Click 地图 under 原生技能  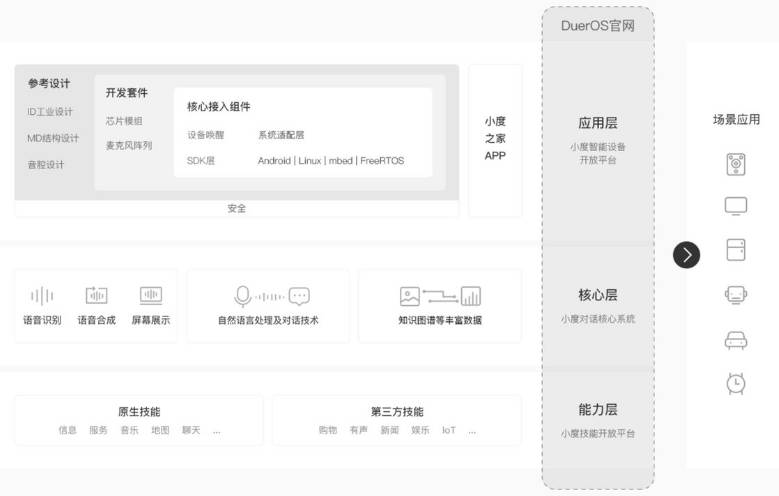point(160,430)
